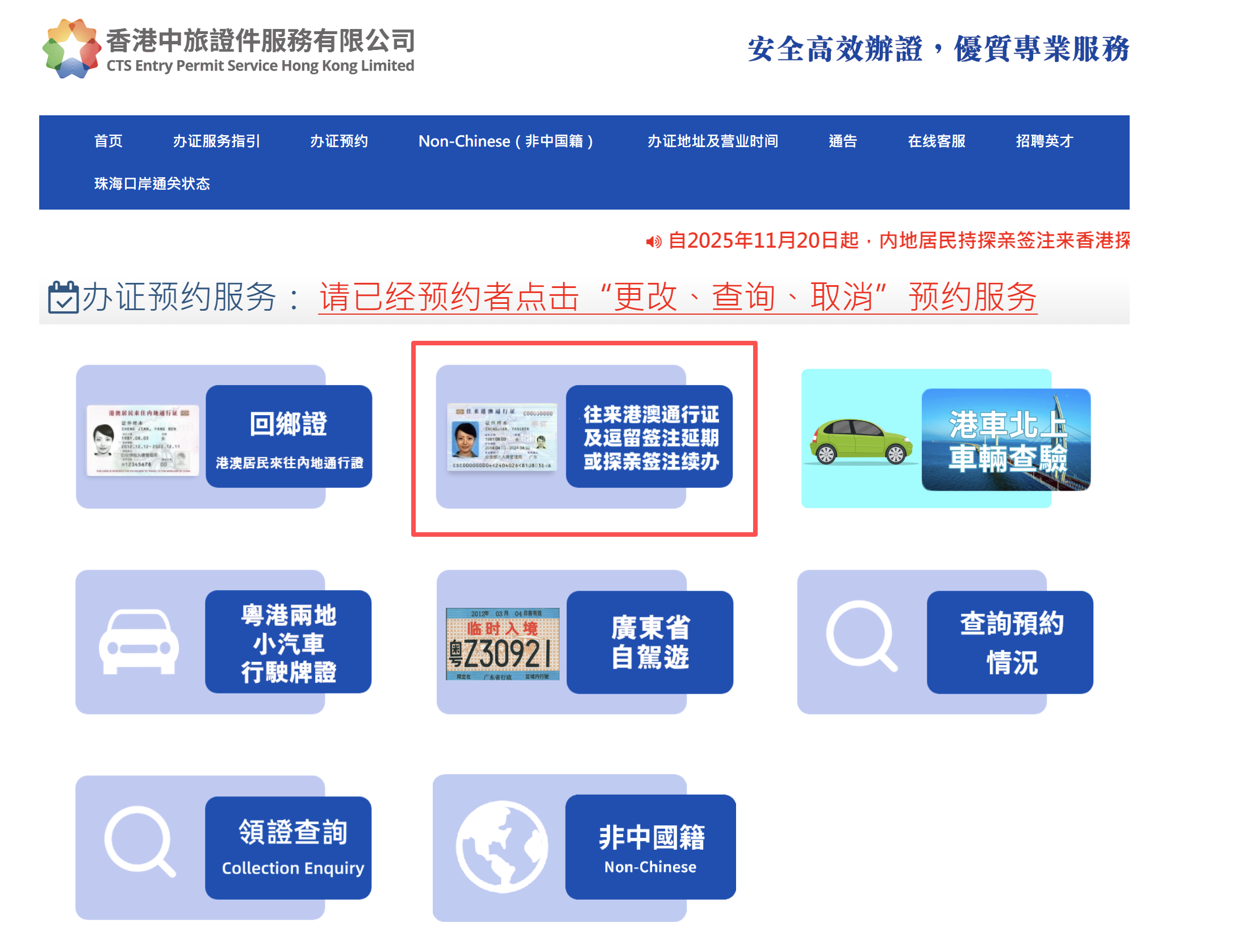Click the magnifier icon beside 查詢預約情況
The image size is (1237, 952).
point(860,636)
